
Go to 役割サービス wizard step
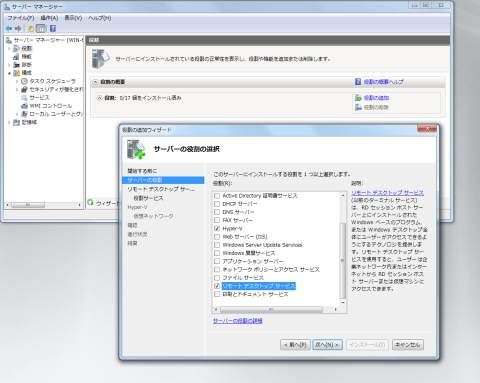(148, 198)
